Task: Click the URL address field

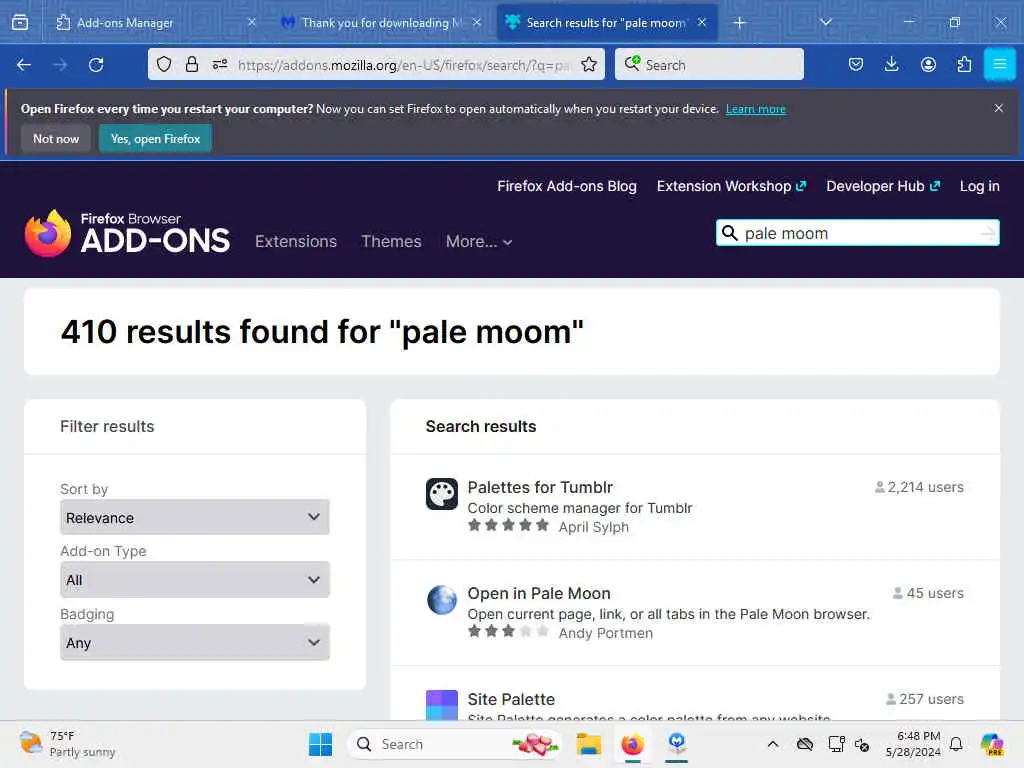Action: (x=404, y=65)
